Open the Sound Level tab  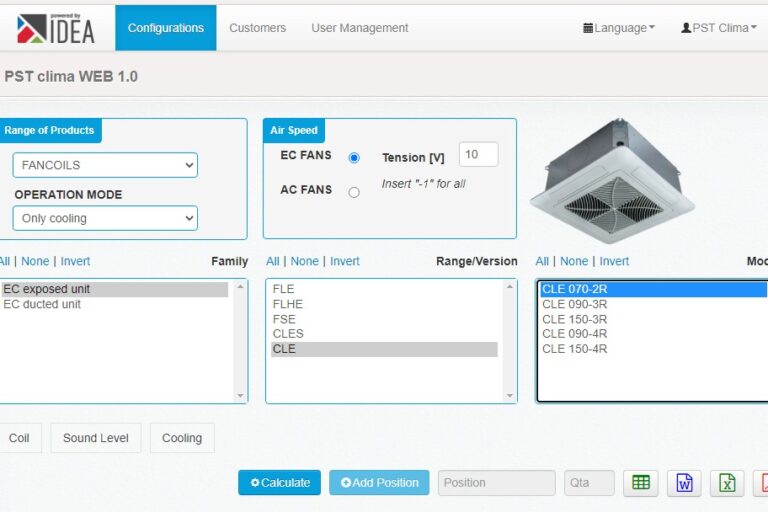coord(96,438)
